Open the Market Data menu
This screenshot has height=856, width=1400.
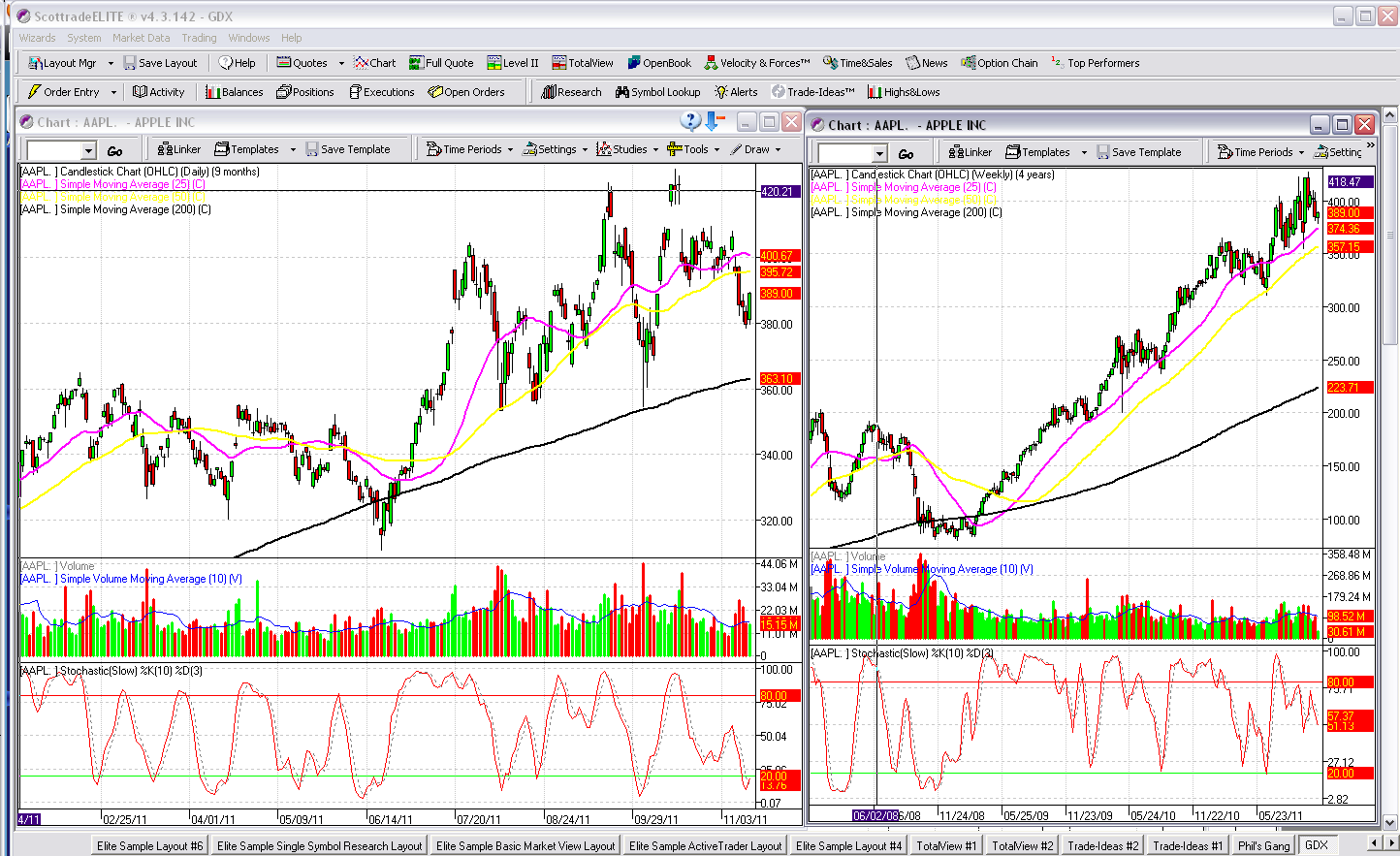point(141,38)
